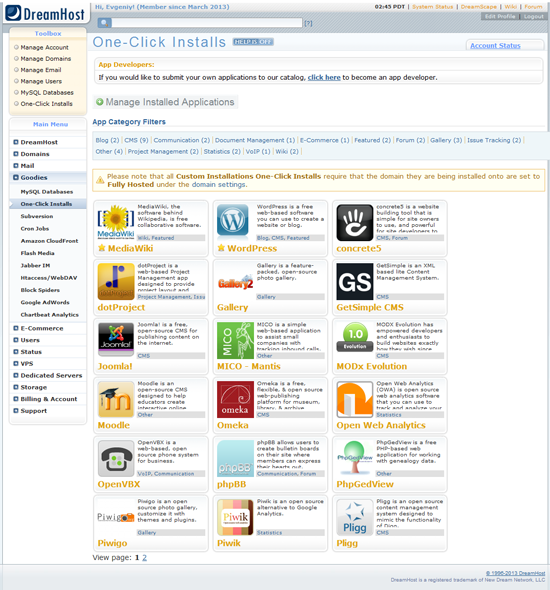Follow the 'click here' app developer link
550x590 pixels.
click(x=324, y=78)
